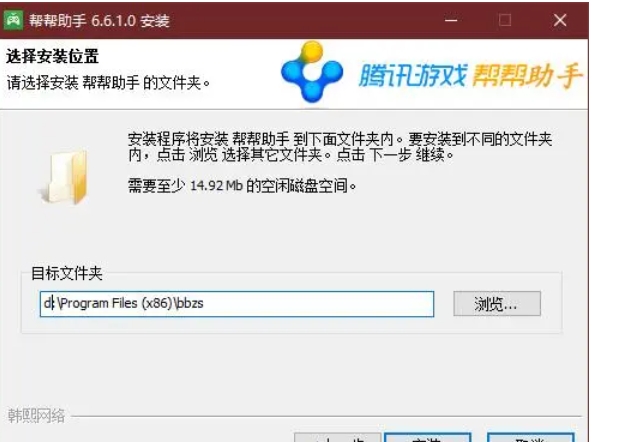Start installation with the 安装 button
The height and width of the screenshot is (442, 633).
428,438
